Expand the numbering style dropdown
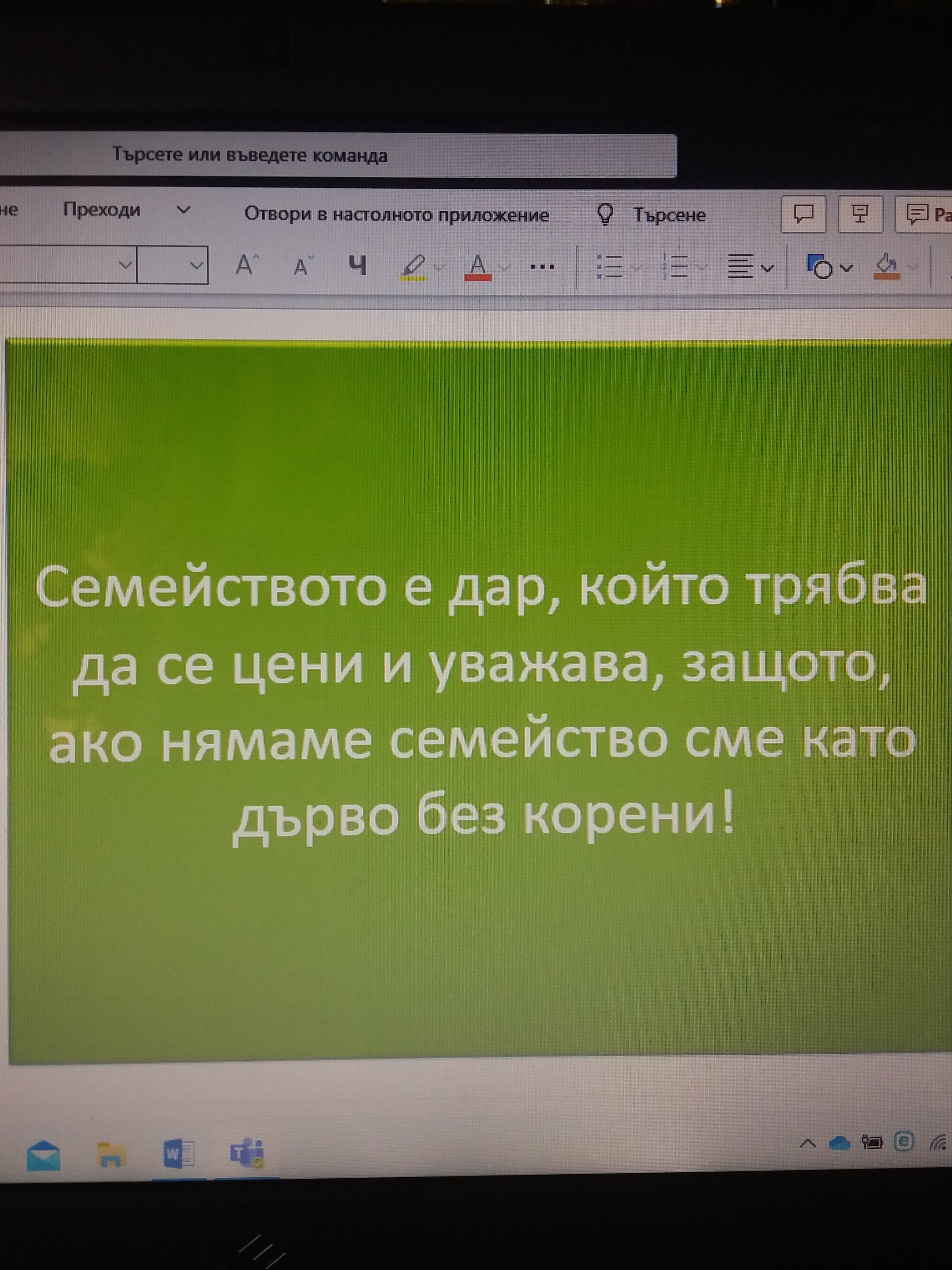 702,268
